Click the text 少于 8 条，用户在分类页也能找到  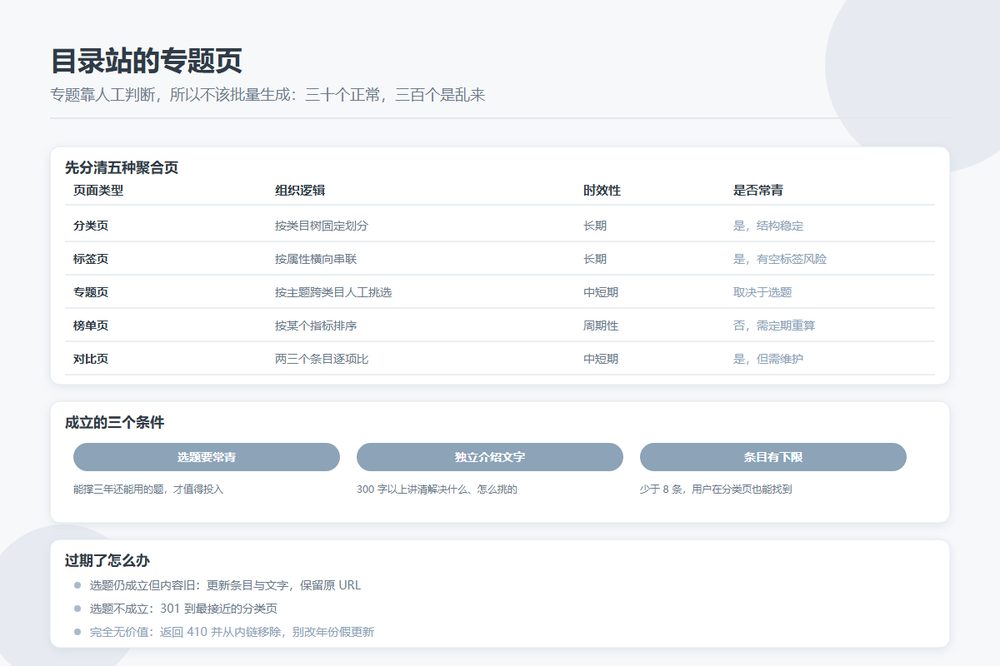click(x=716, y=489)
